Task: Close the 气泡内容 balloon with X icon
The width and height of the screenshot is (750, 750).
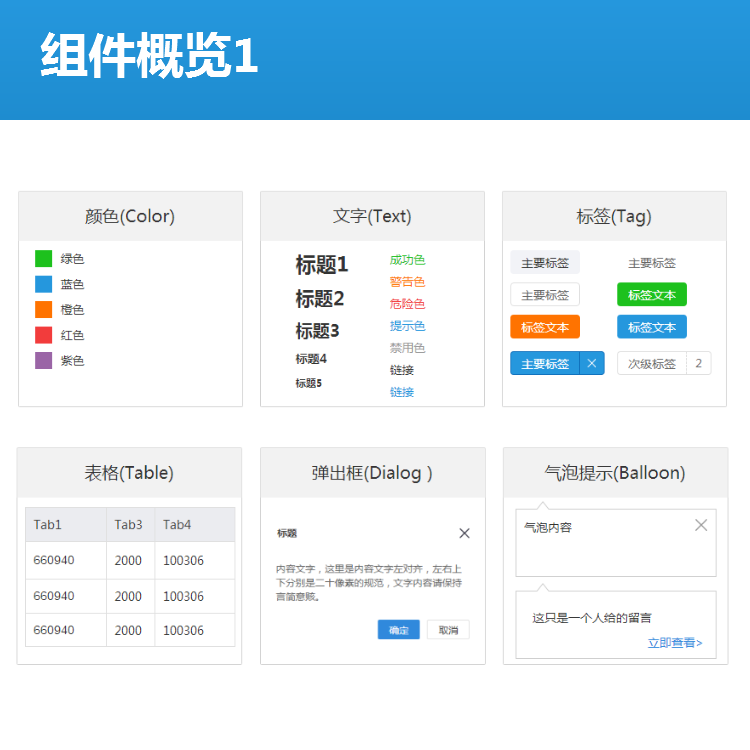Action: point(701,525)
